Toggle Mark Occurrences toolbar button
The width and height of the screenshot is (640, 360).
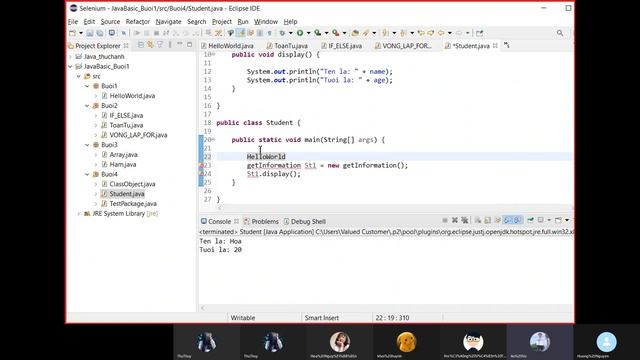click(241, 33)
